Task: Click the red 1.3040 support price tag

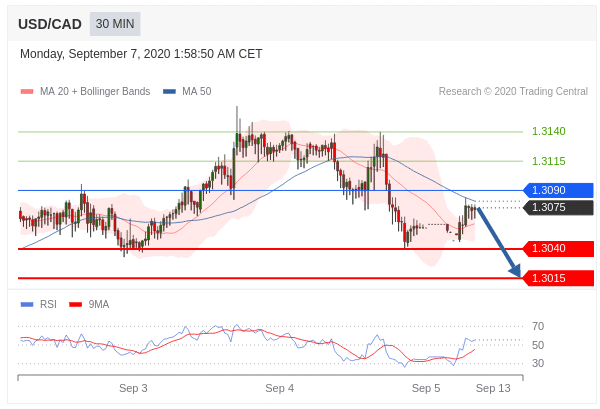Action: [558, 249]
